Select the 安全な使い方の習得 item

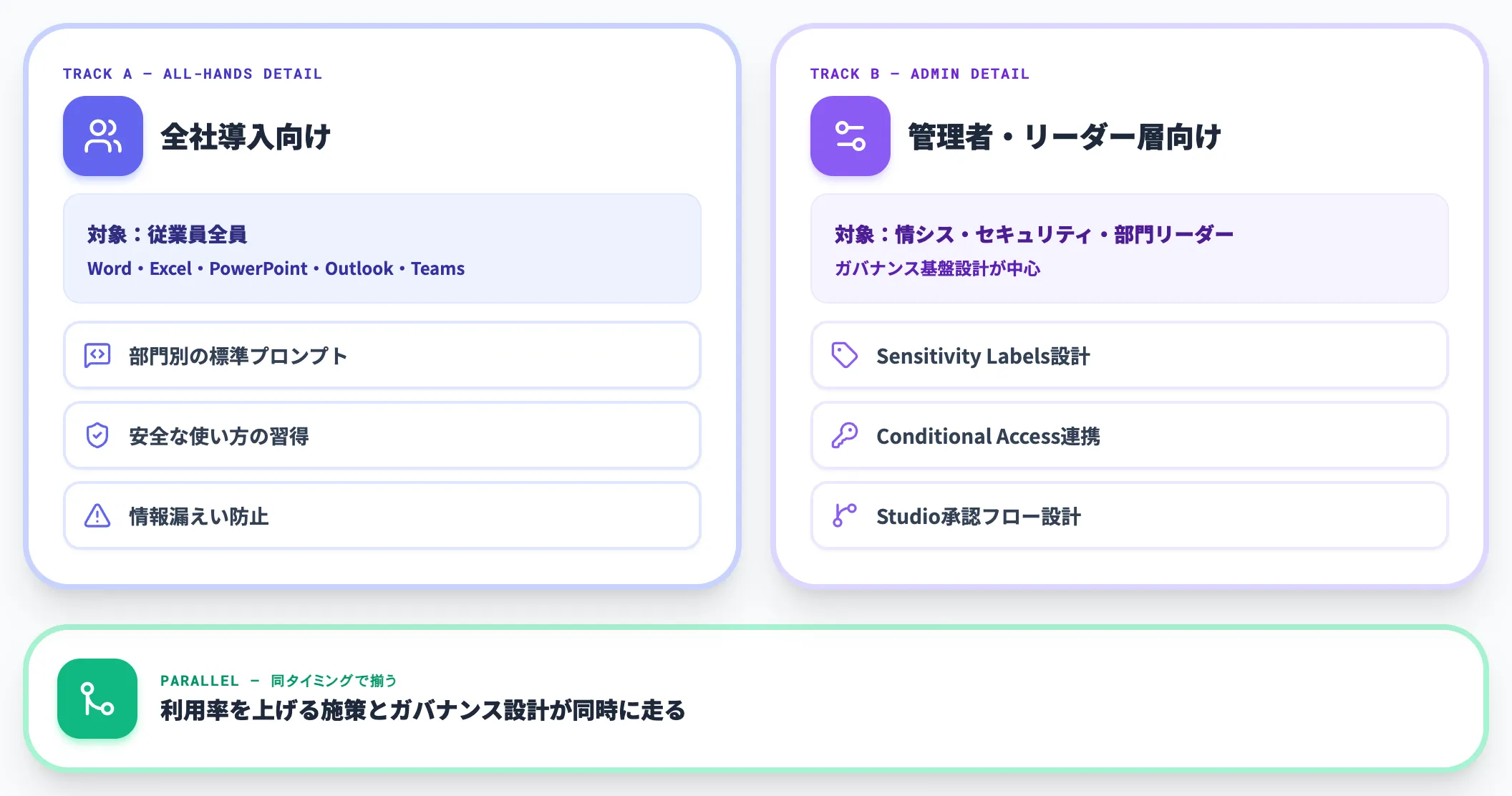382,435
